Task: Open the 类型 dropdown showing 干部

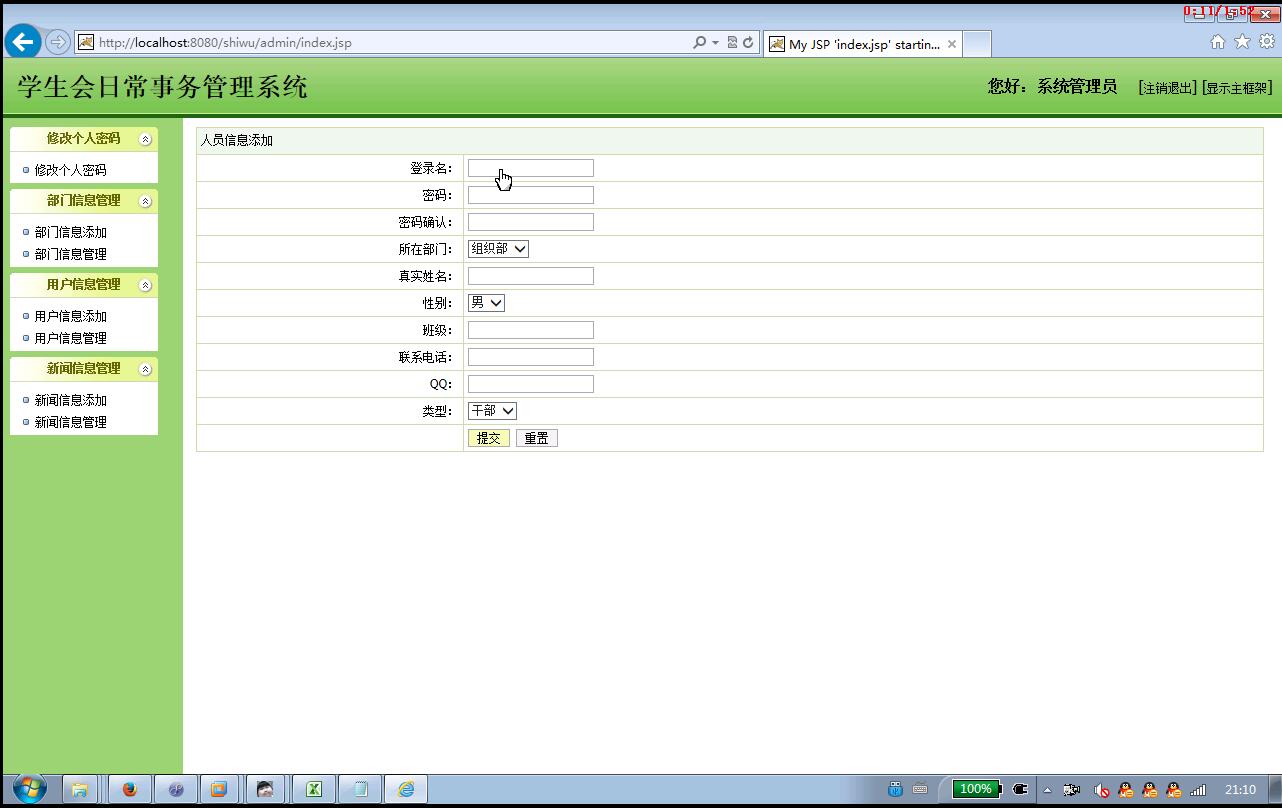Action: coord(492,410)
